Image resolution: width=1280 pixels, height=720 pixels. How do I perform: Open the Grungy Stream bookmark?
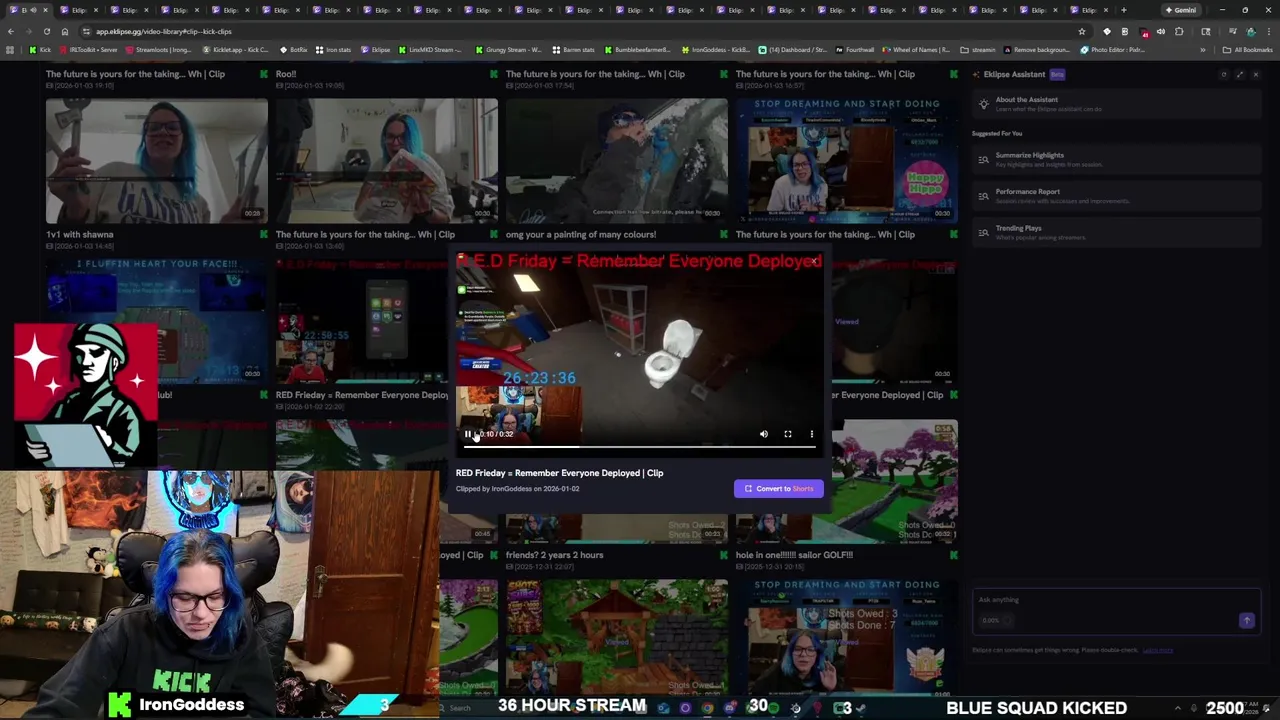507,49
